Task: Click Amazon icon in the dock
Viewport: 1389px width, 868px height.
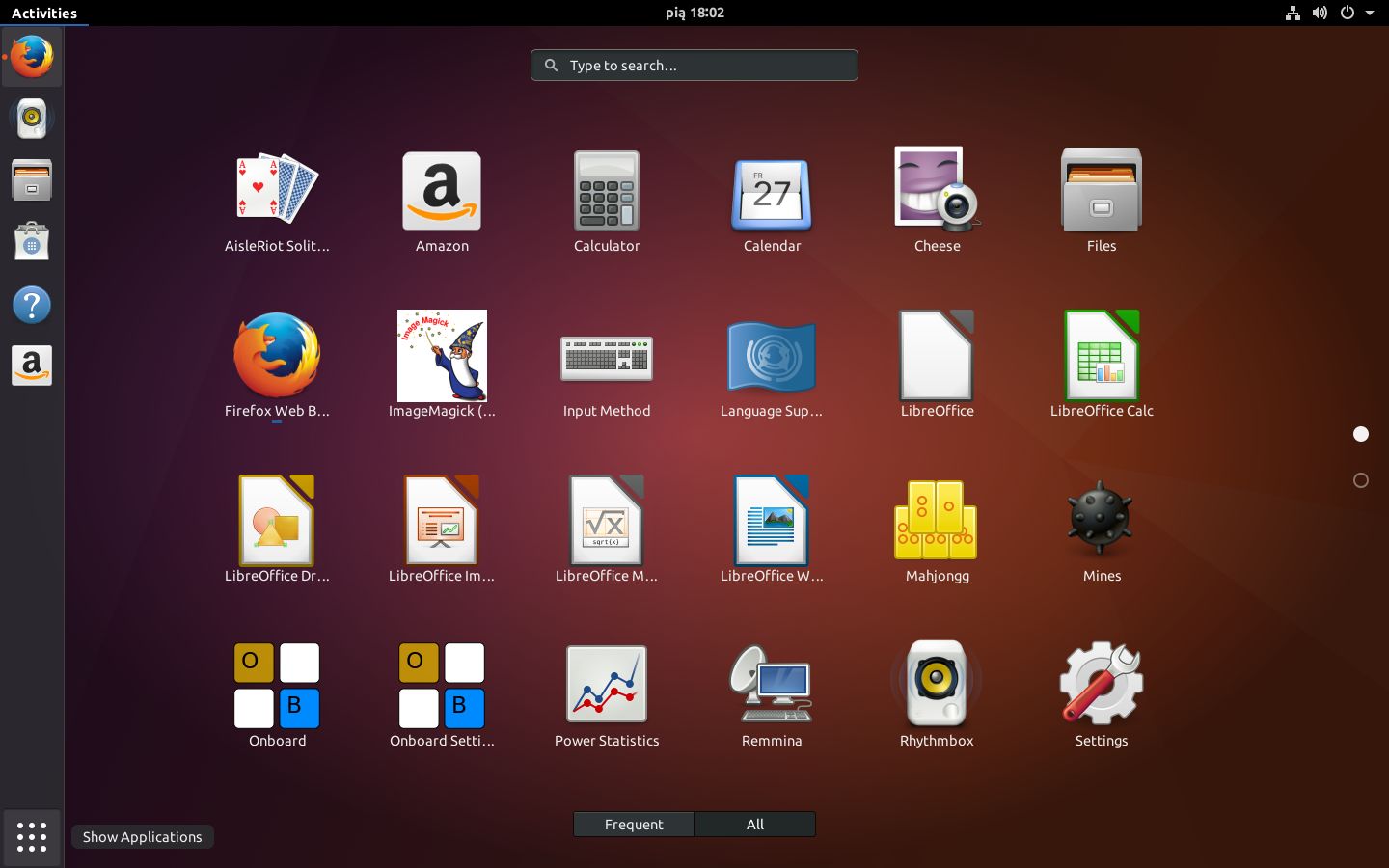Action: pyautogui.click(x=32, y=366)
